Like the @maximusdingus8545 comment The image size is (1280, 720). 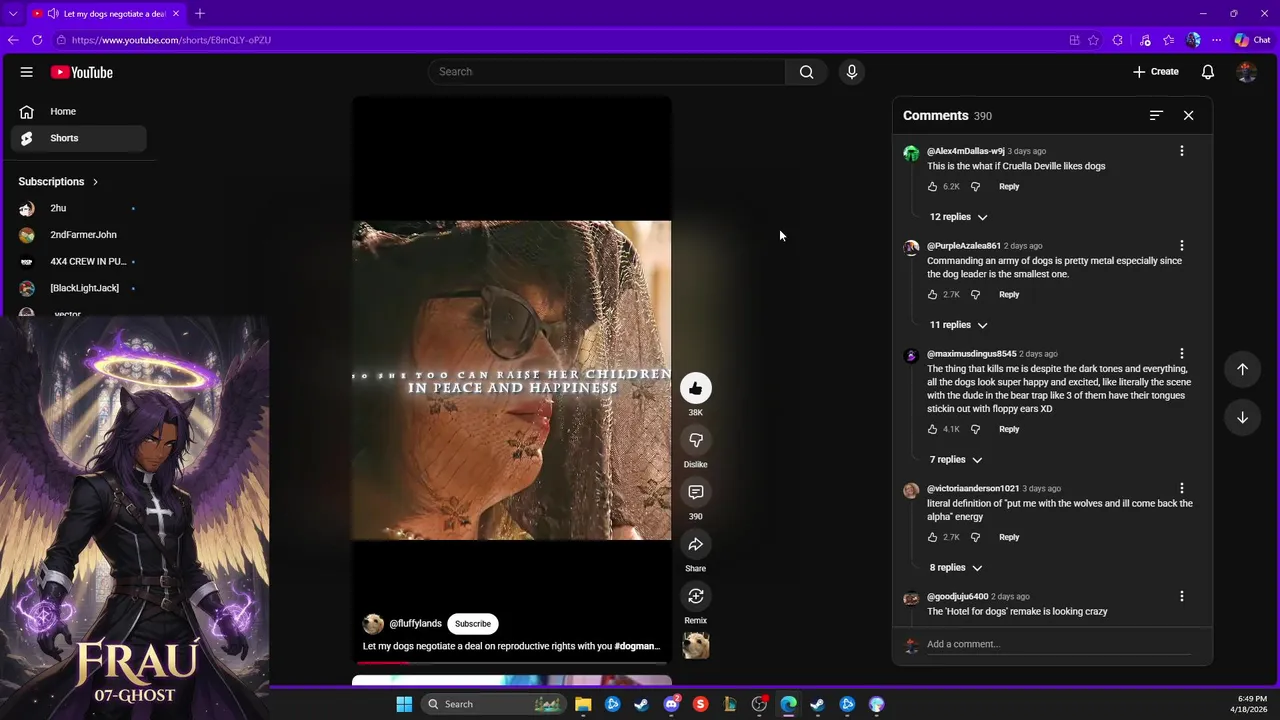(932, 430)
